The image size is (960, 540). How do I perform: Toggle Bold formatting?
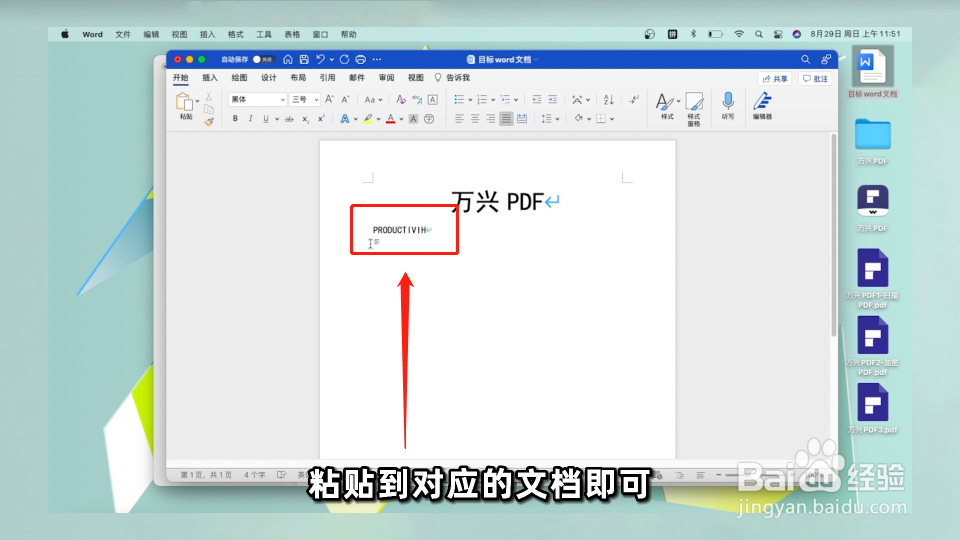[x=235, y=119]
